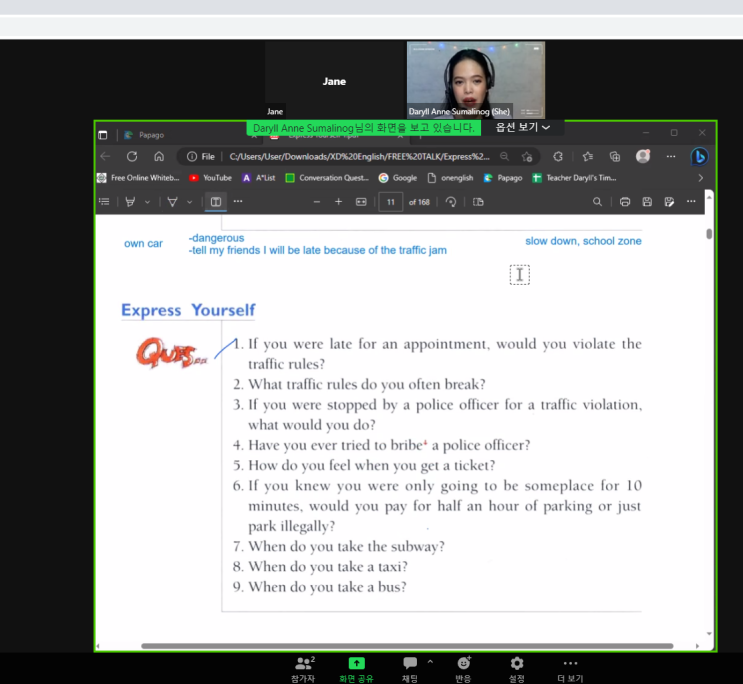Search within the PDF magnifier icon
743x684 pixels.
pyautogui.click(x=597, y=202)
